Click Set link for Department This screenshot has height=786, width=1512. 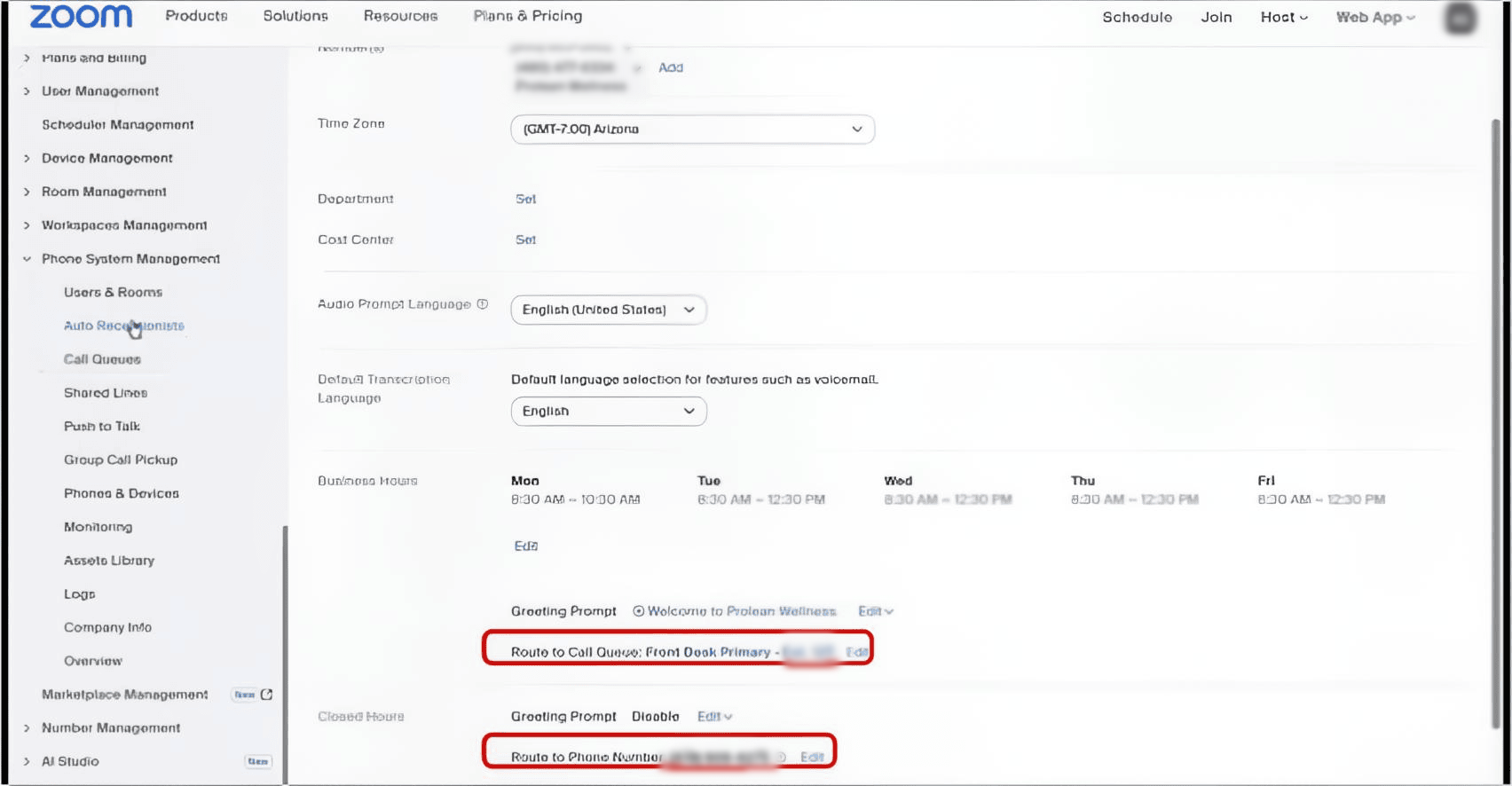pos(526,200)
